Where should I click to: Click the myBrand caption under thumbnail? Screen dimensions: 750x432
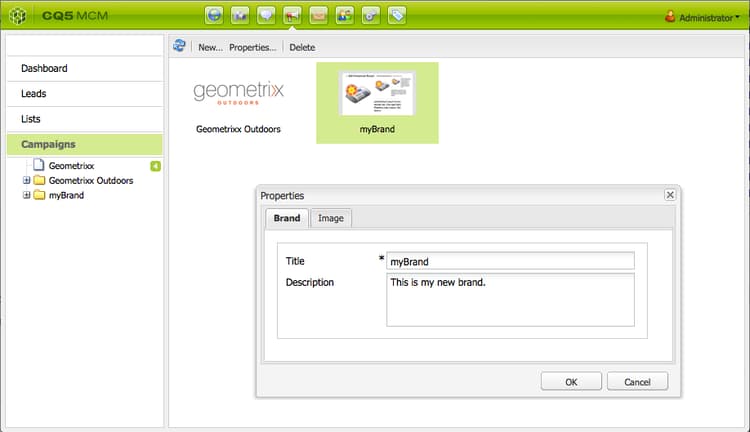coord(377,129)
